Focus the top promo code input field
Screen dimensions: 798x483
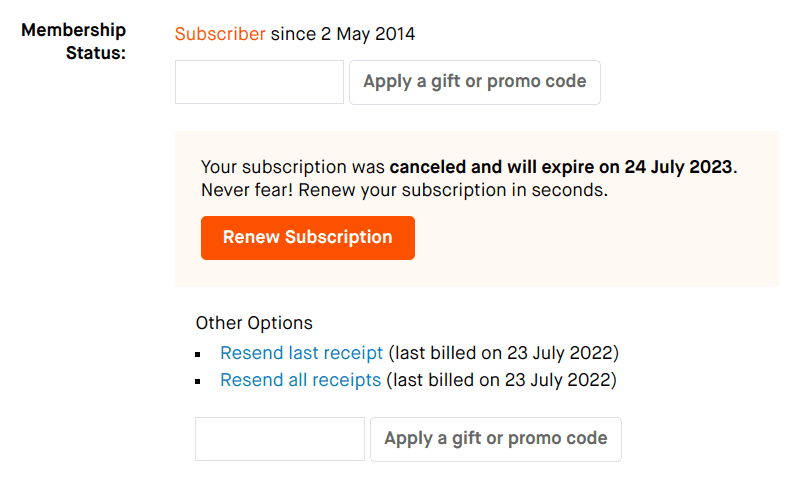coord(259,82)
